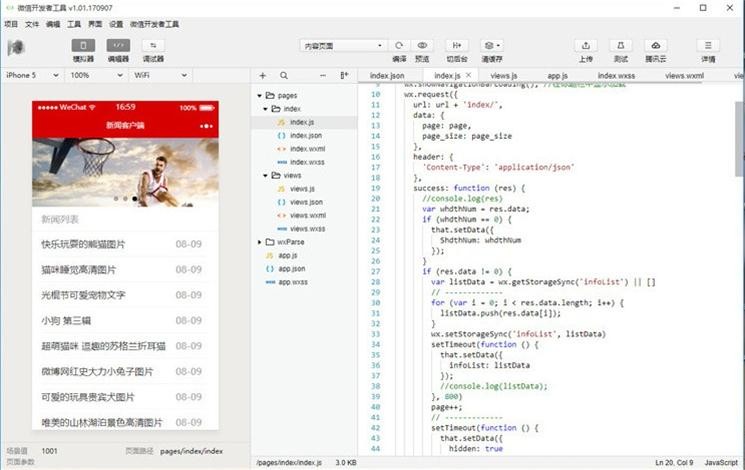Open the 工具 menu
The height and width of the screenshot is (470, 745).
click(x=74, y=24)
